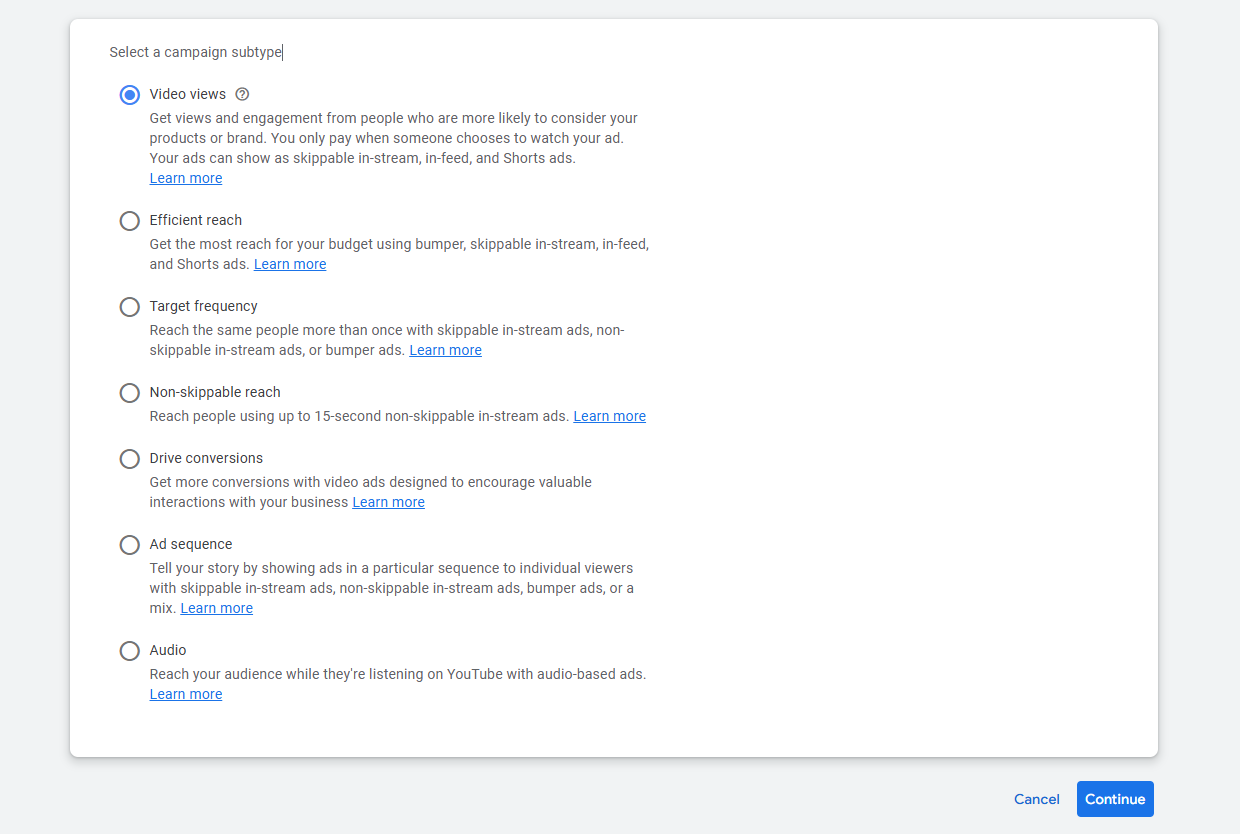Open Learn more link for Efficient reach
This screenshot has height=834, width=1240.
coord(290,264)
